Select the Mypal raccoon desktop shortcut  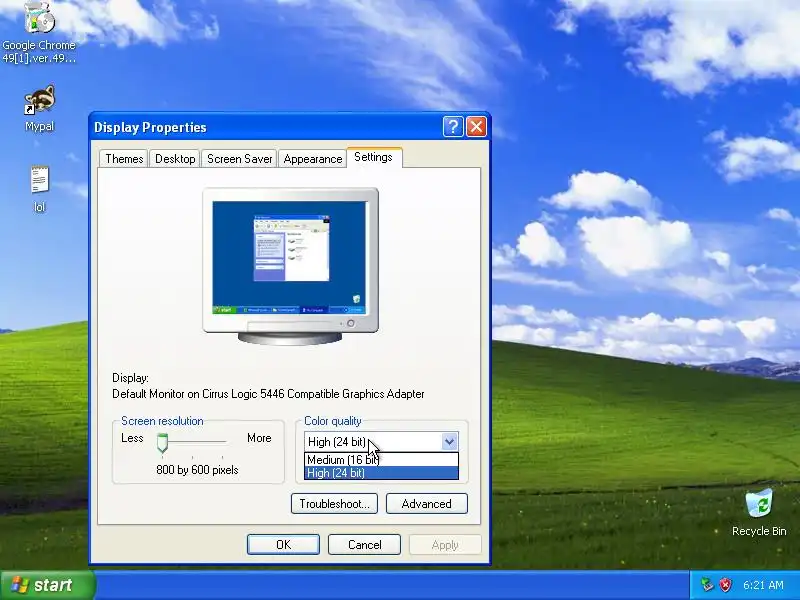[x=39, y=108]
